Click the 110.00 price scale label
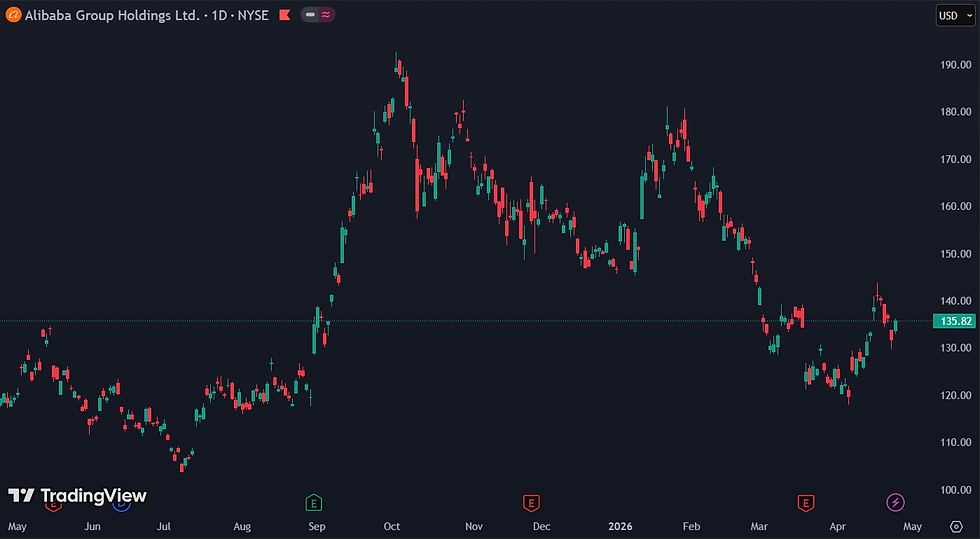Viewport: 980px width, 539px height. 956,442
